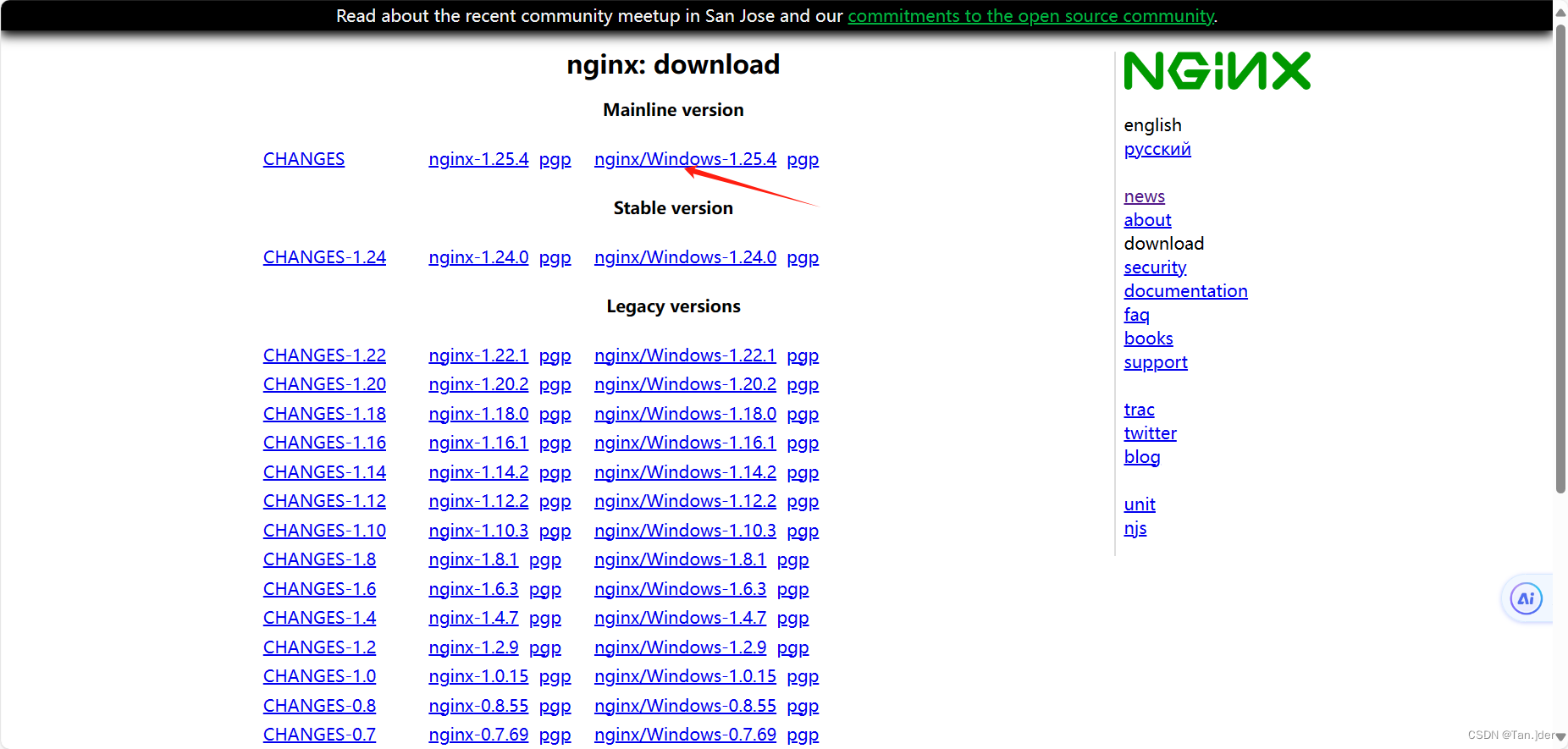Click the scrollbar down arrow
1568x749 pixels.
[x=1560, y=737]
